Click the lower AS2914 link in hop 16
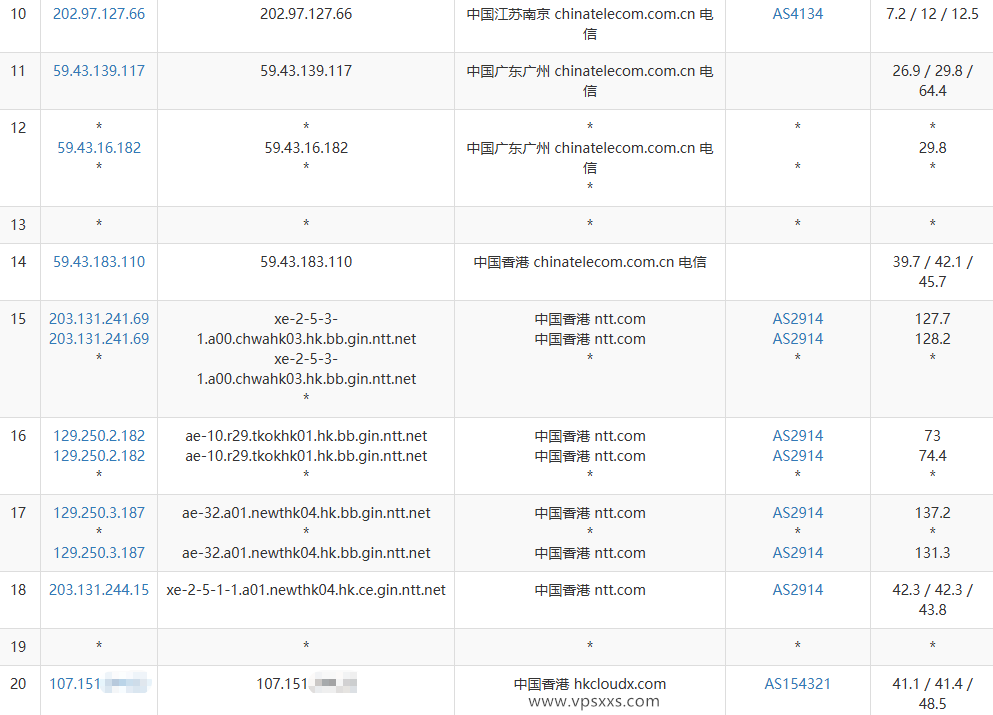 point(797,456)
